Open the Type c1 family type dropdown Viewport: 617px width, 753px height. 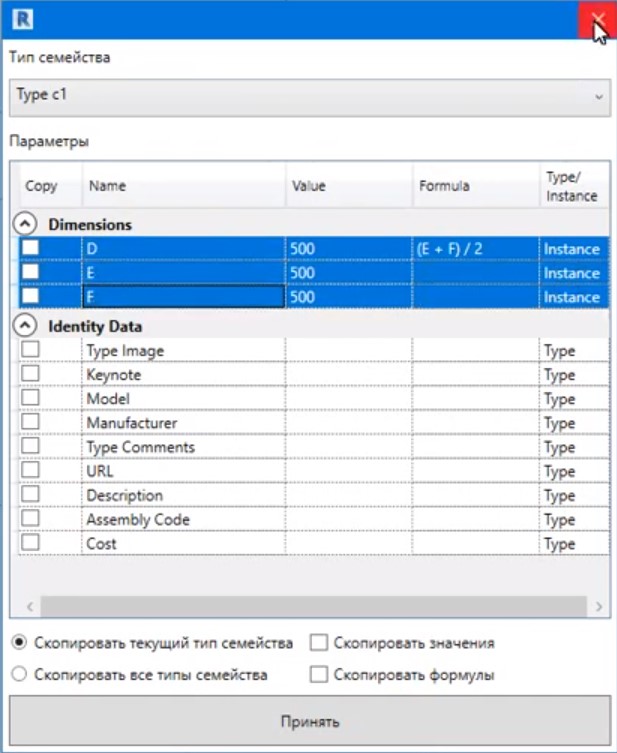(309, 97)
